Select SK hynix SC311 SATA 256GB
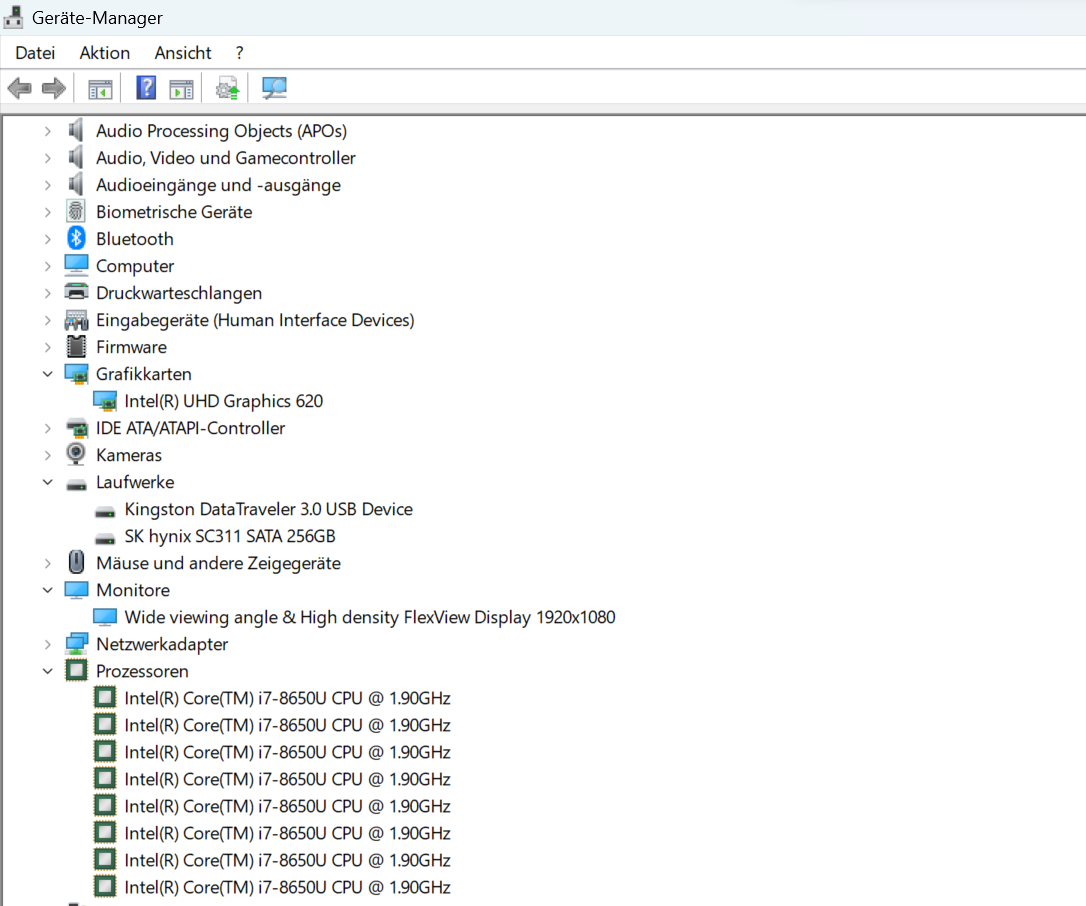 [x=229, y=535]
